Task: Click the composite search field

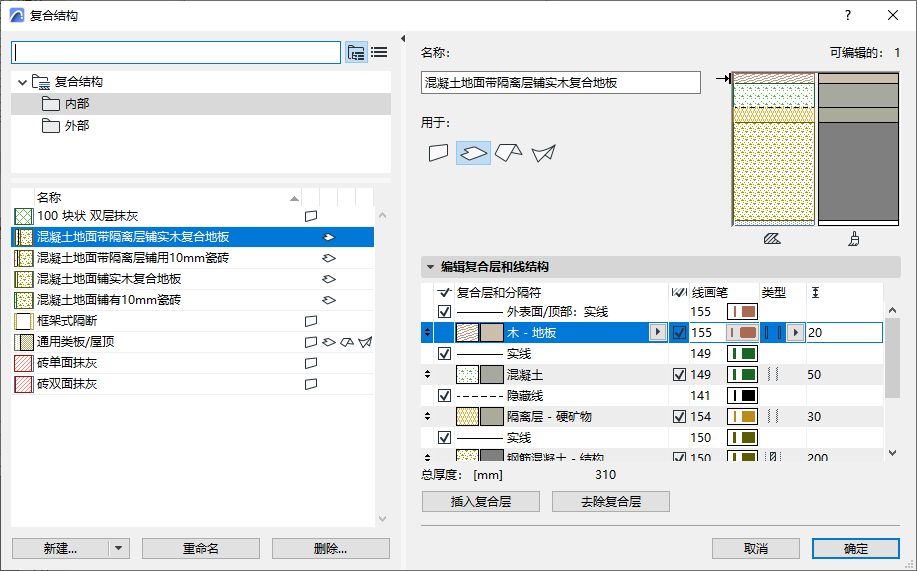Action: [176, 53]
